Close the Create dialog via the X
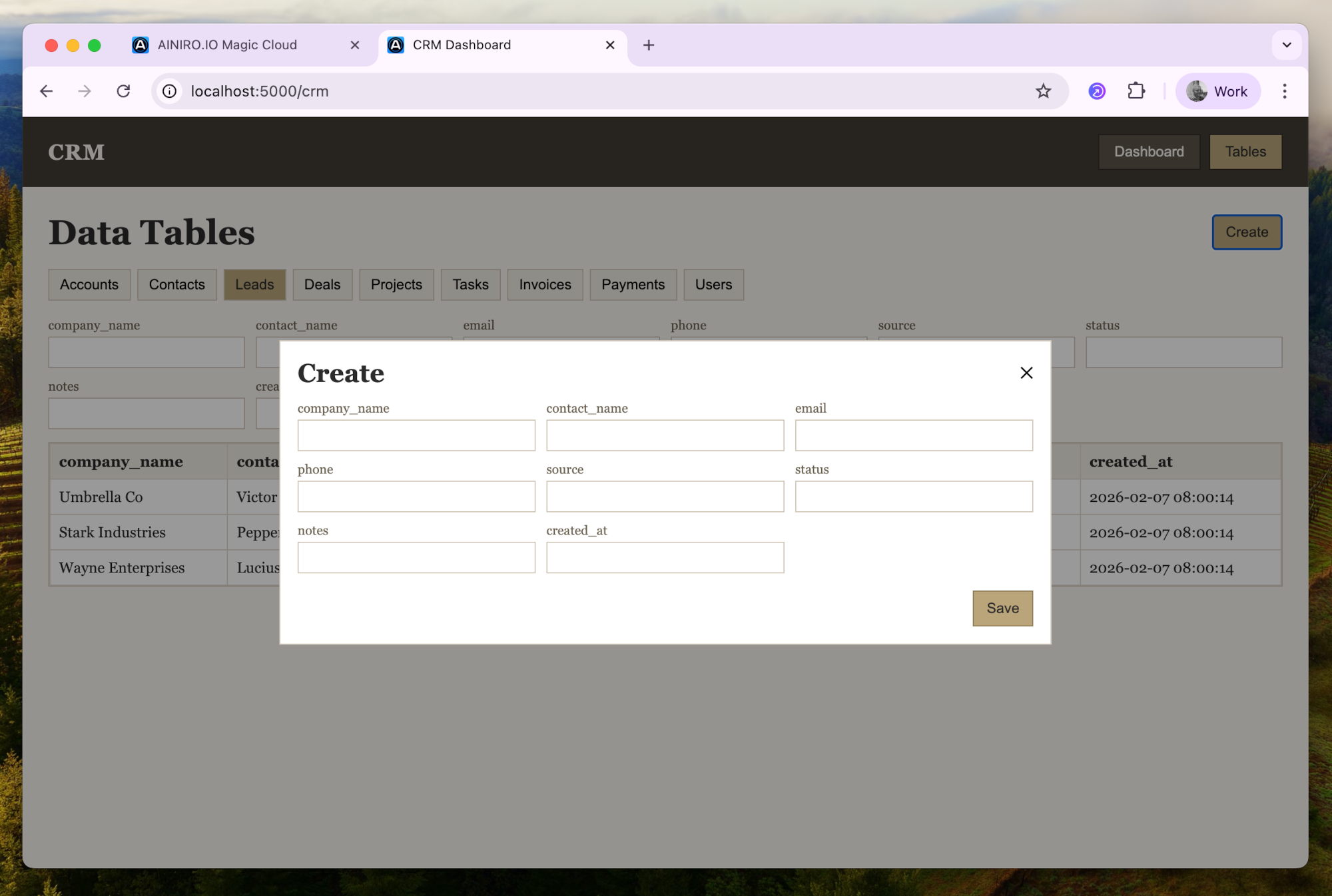Image resolution: width=1332 pixels, height=896 pixels. click(1026, 373)
